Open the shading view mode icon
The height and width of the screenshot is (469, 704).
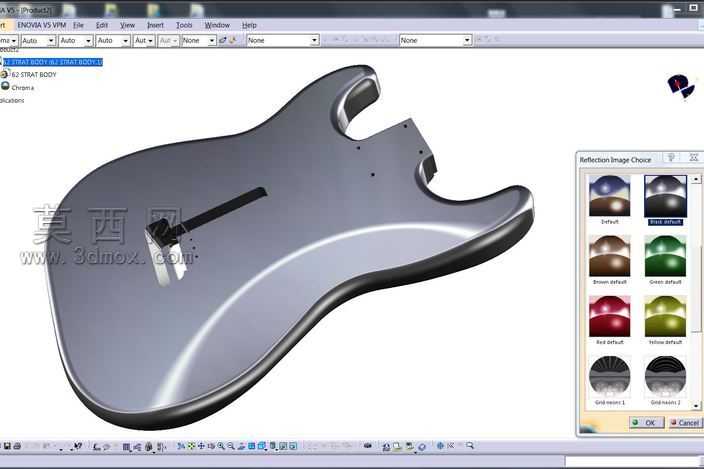273,446
